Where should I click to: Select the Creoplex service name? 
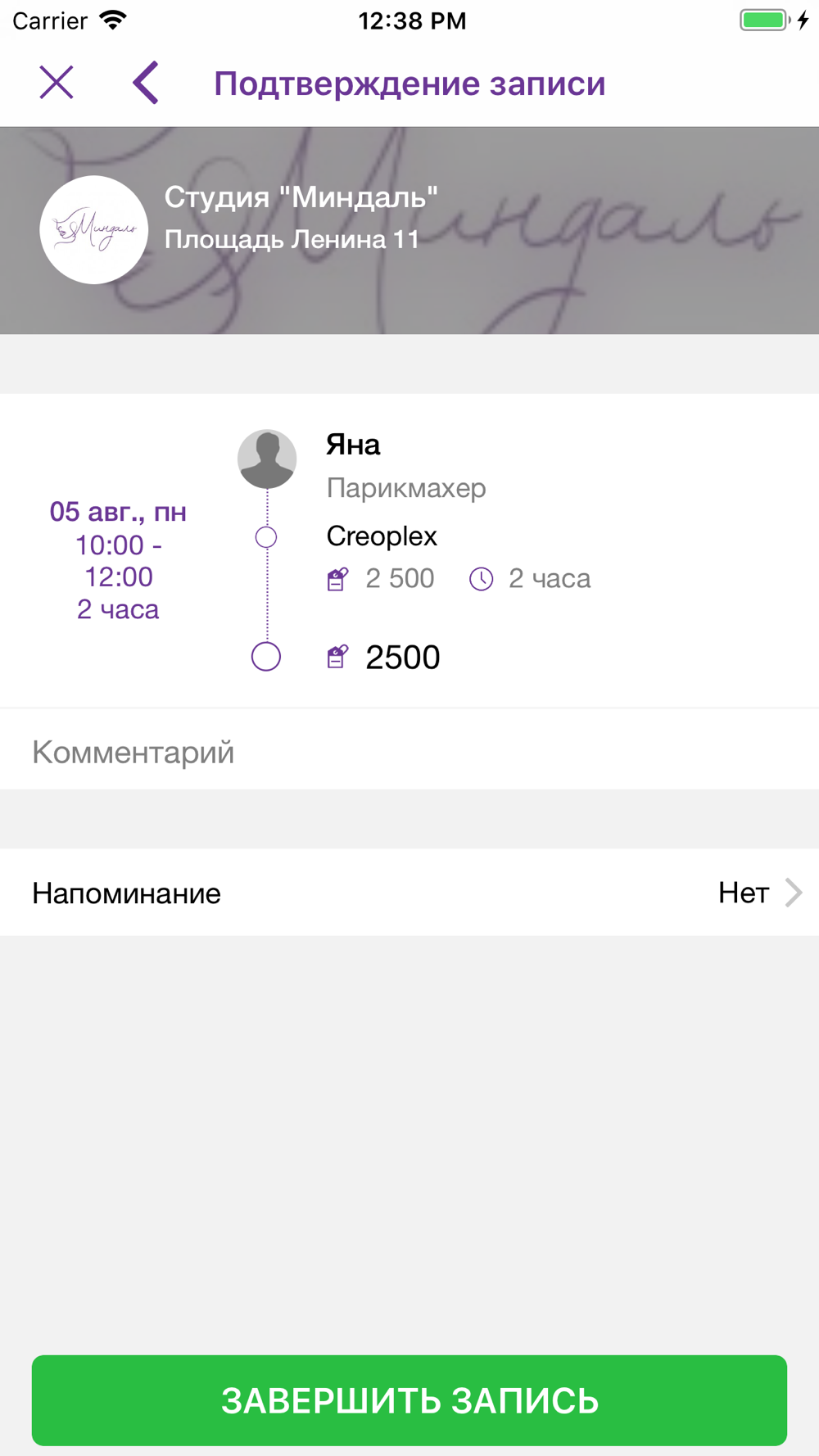click(382, 536)
